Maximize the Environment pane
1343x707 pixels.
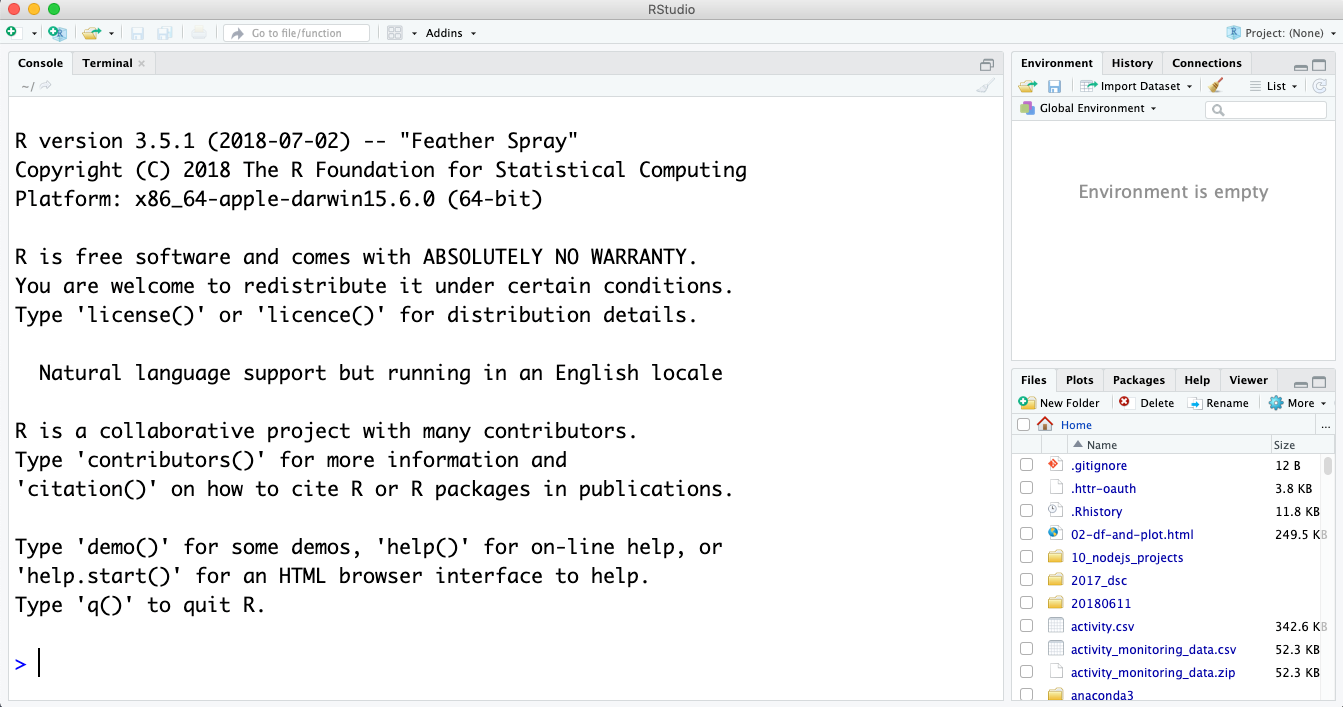click(1319, 65)
